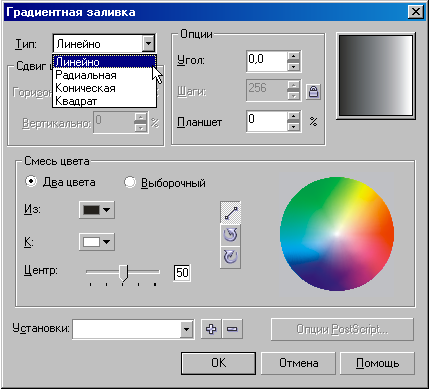Screen dimensions: 429x389
Task: Increase the Угол angle value
Action: coord(293,56)
